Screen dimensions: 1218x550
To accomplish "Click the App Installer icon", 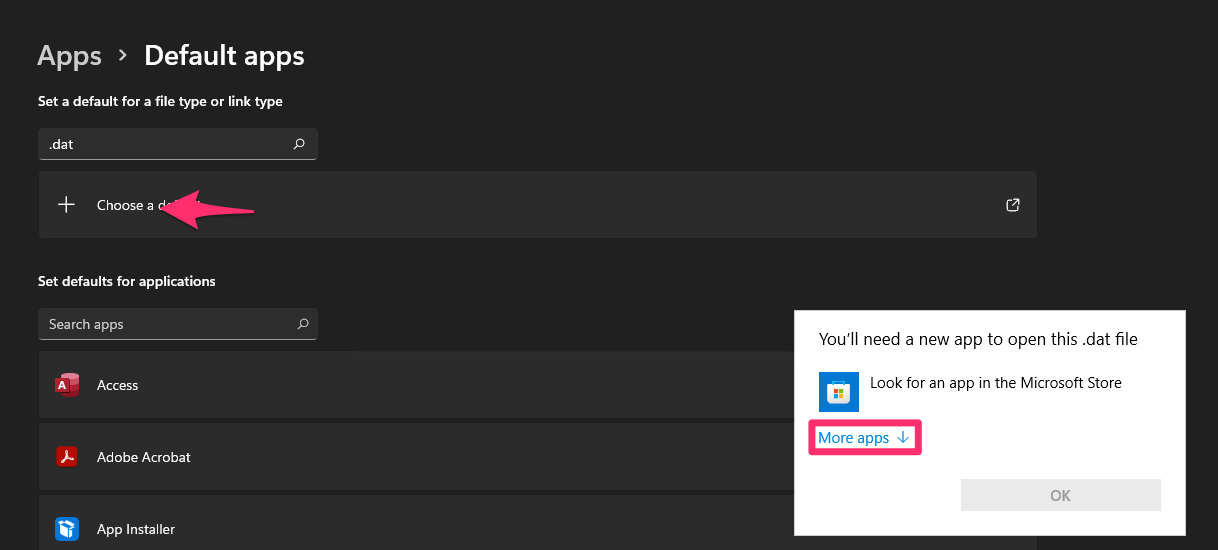I will pos(68,529).
